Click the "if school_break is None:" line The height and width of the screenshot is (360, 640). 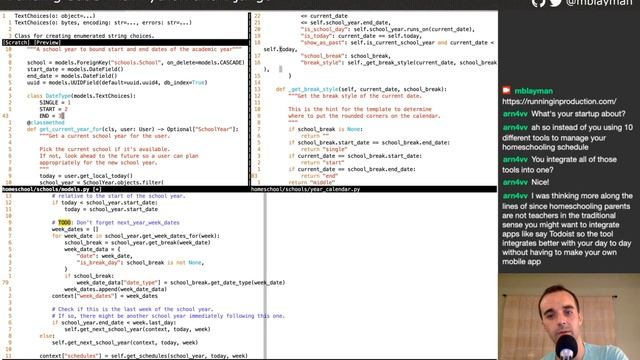325,129
